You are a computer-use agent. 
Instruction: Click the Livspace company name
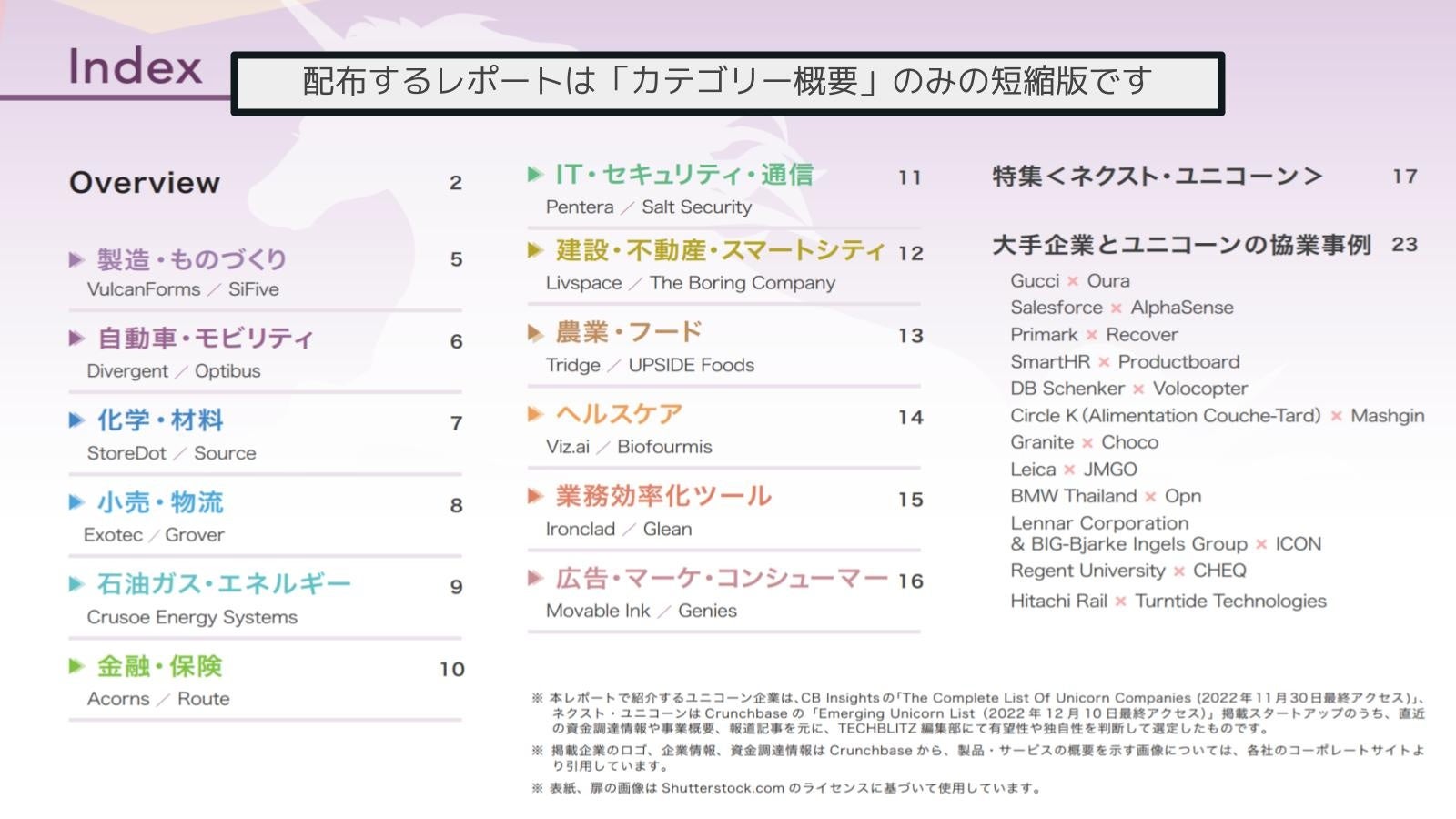pos(584,283)
